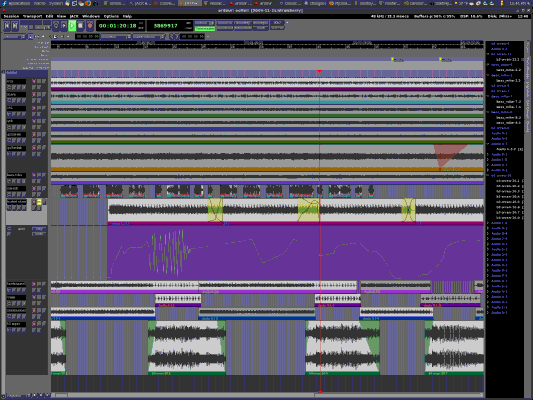Click the Stop transport button
This screenshot has height=400, width=533.
click(81, 25)
